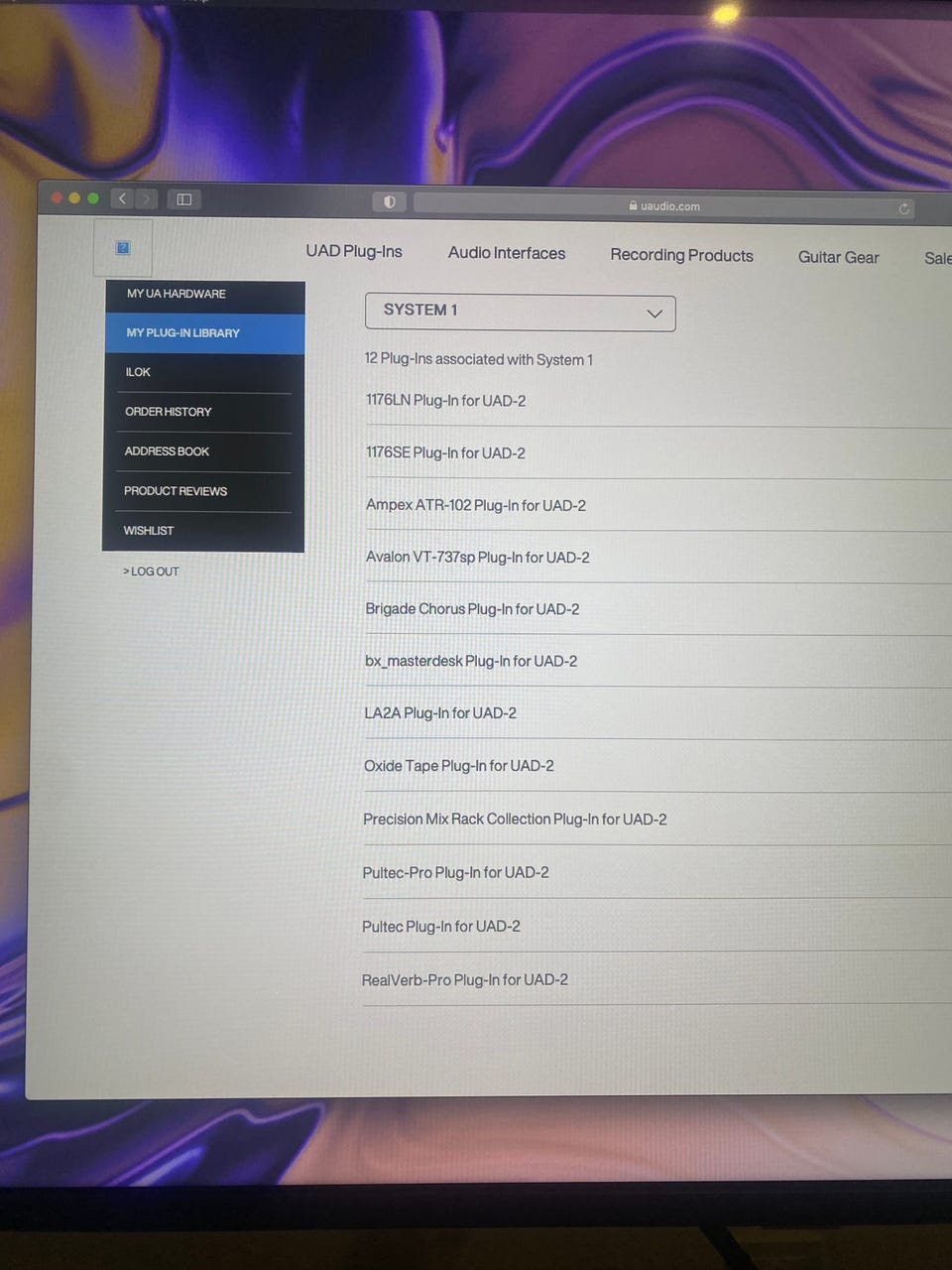Show Safari's sidebar
Viewport: 952px width, 1270px height.
coord(184,199)
